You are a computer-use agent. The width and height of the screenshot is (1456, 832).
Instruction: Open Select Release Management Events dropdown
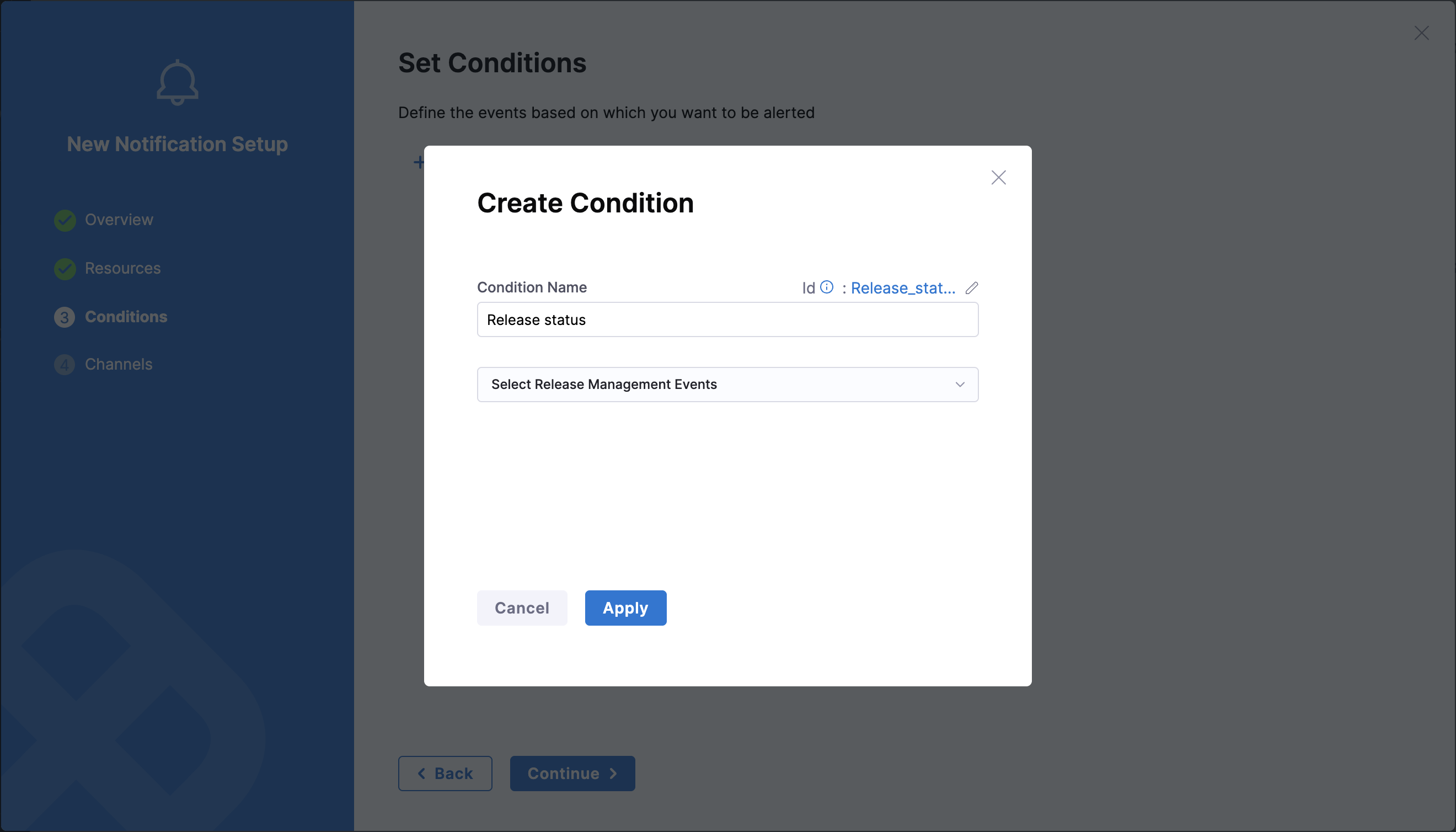pos(727,385)
